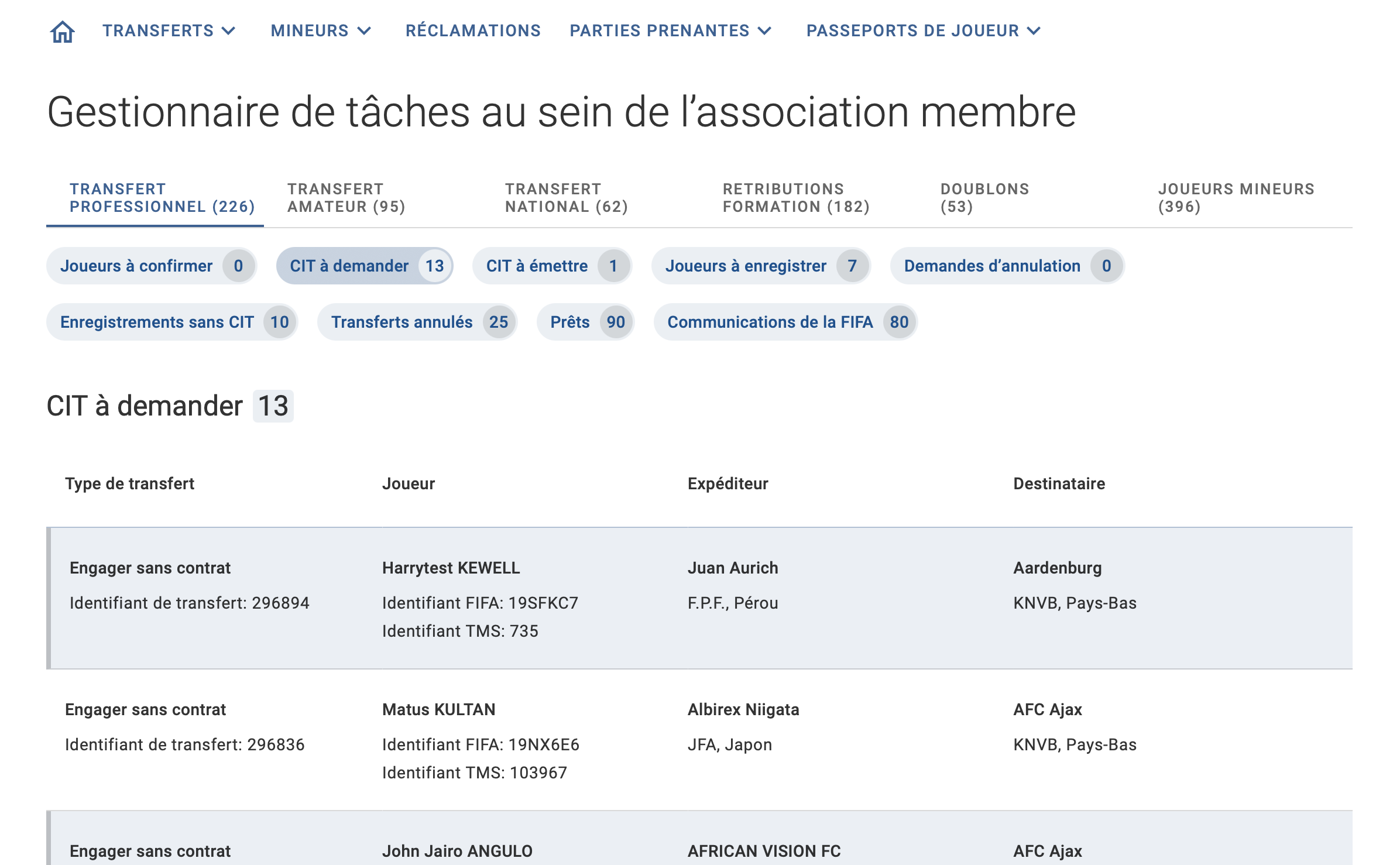Screen dimensions: 1400x865
Task: Open Communications de la FIFA filter
Action: point(785,322)
